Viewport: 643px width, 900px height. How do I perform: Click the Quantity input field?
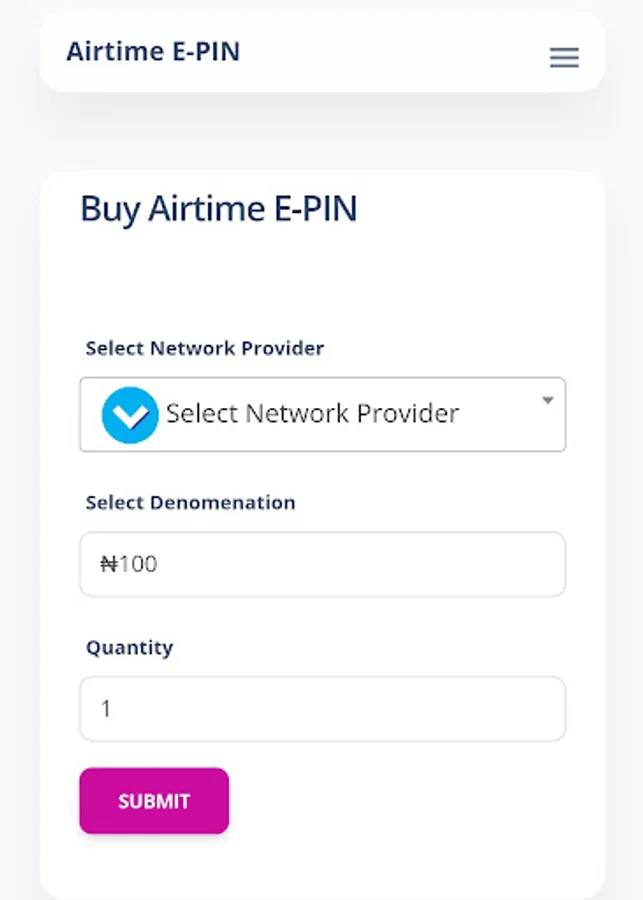(x=322, y=709)
